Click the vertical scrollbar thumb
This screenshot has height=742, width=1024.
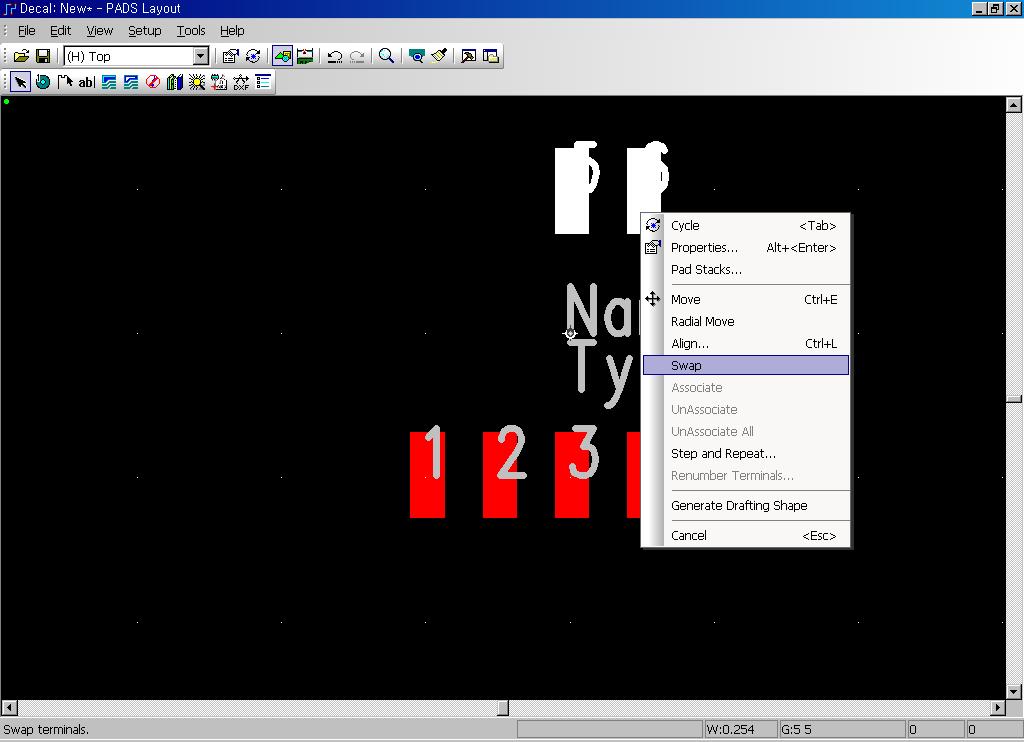click(x=1014, y=398)
